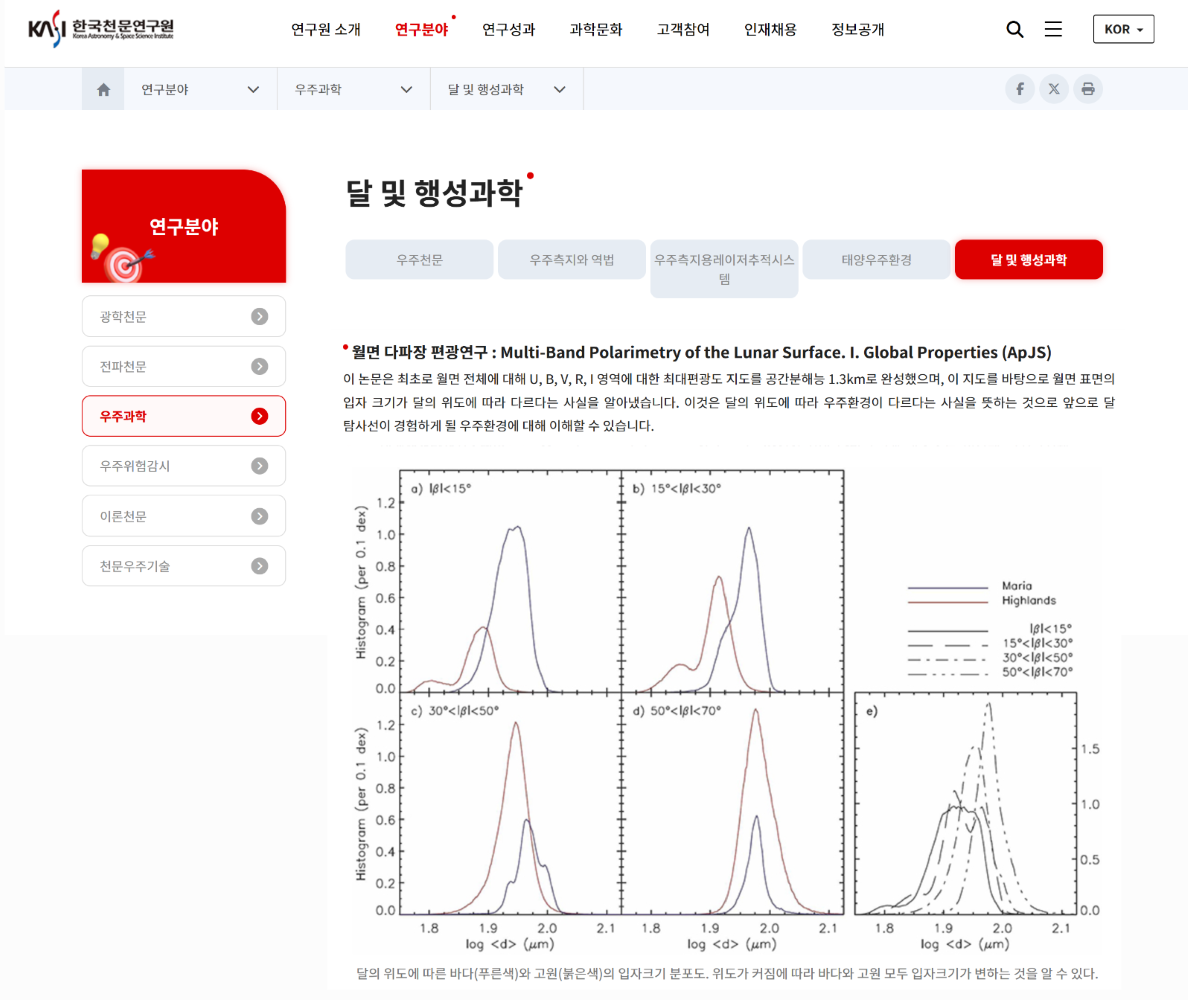Select the 우주측지와 역법 tab

pos(572,260)
